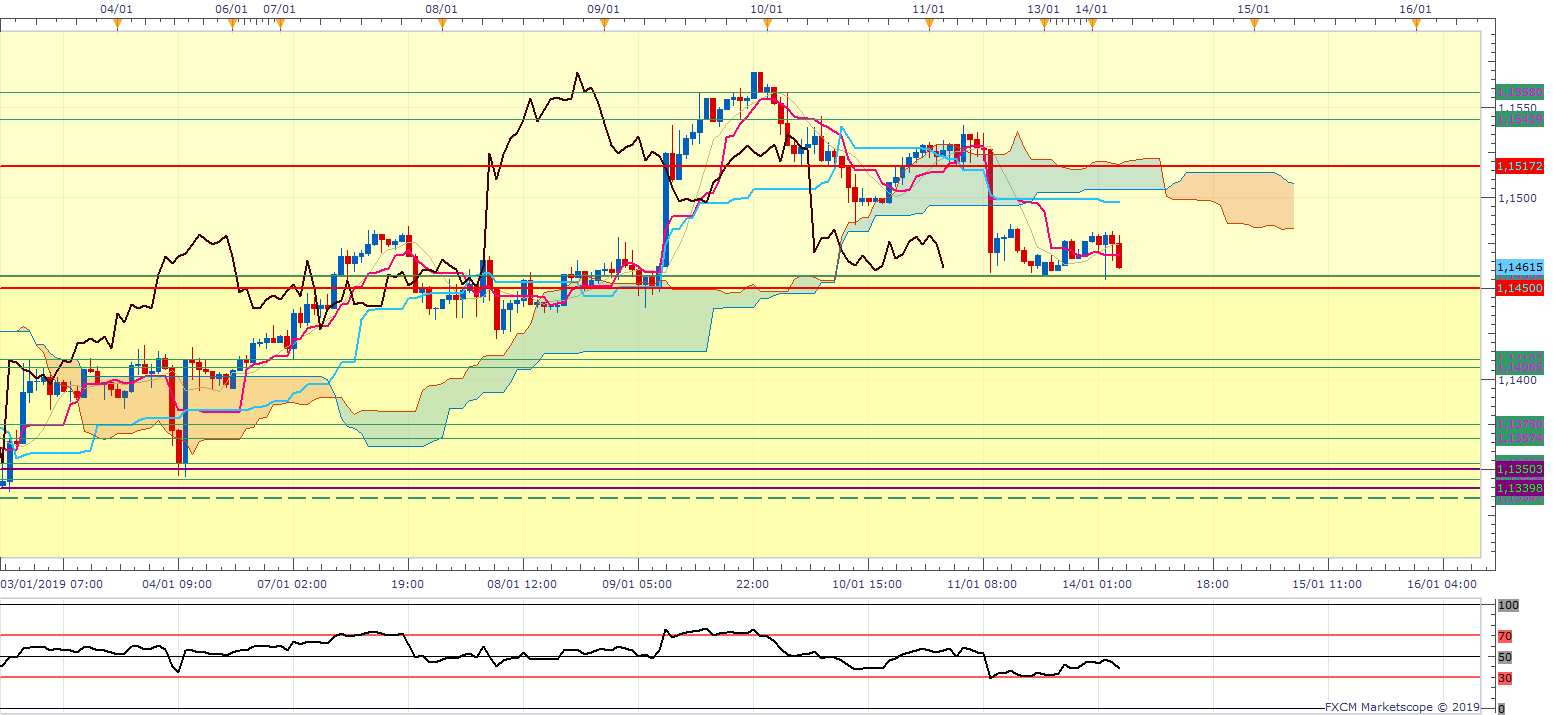This screenshot has height=715, width=1553.
Task: Select the 10/01 orange marker at top
Action: coord(766,26)
